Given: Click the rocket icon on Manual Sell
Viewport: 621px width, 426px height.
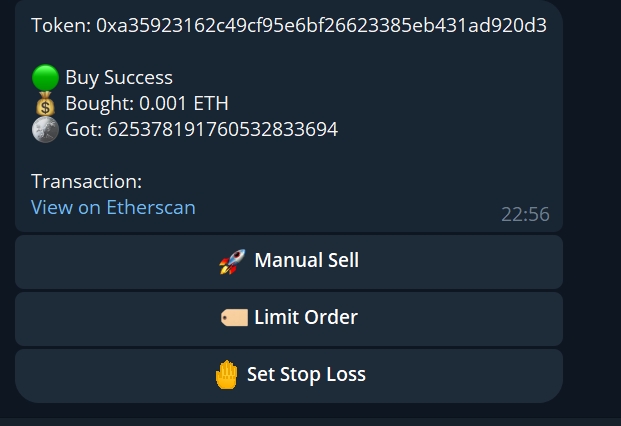Looking at the screenshot, I should [232, 261].
